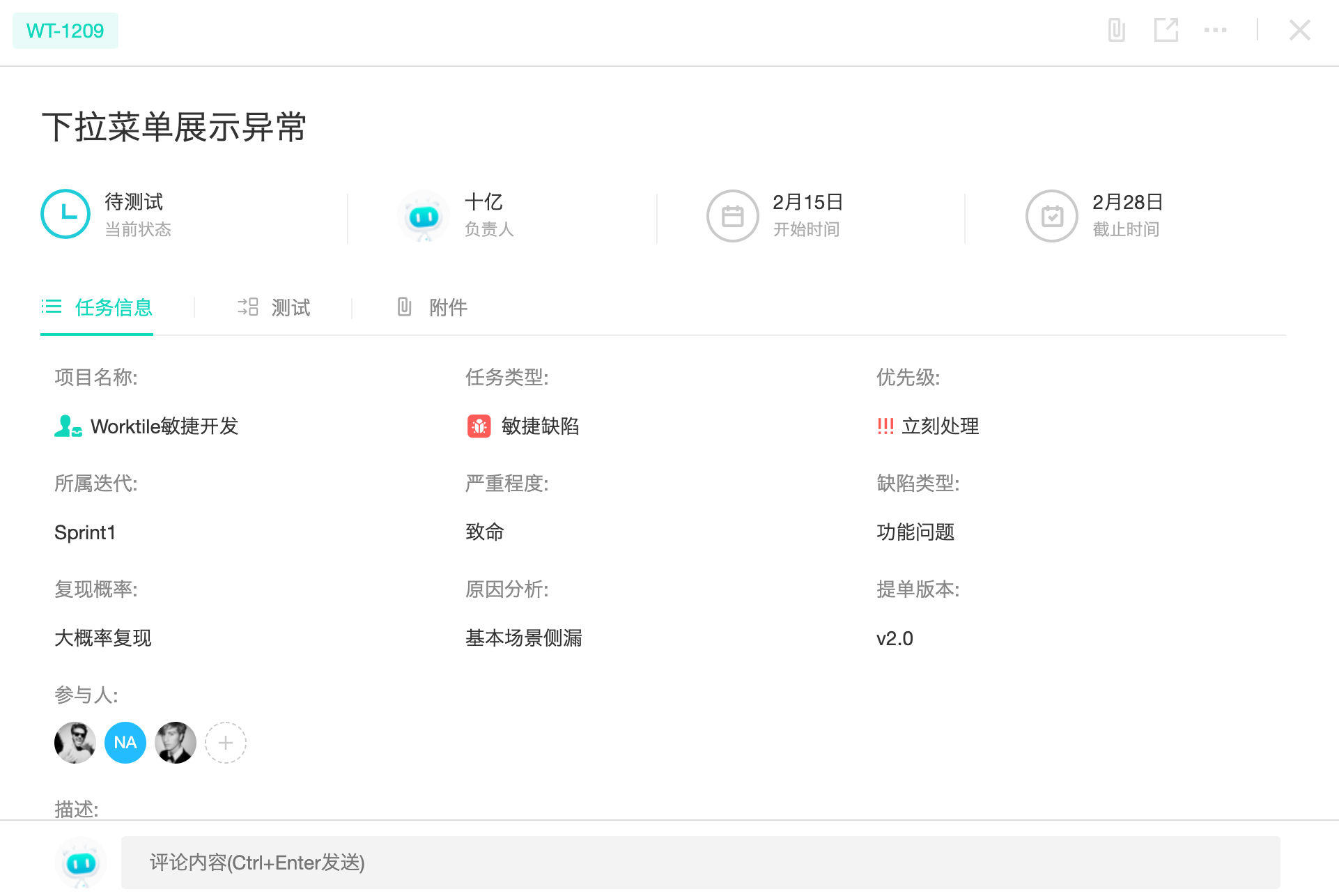The width and height of the screenshot is (1339, 896).
Task: Open task in new window icon
Action: [1166, 31]
